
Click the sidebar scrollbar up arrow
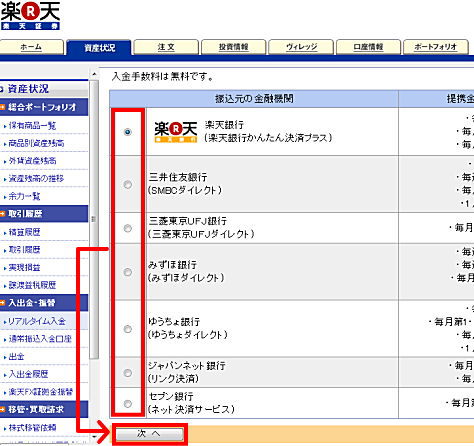point(94,74)
